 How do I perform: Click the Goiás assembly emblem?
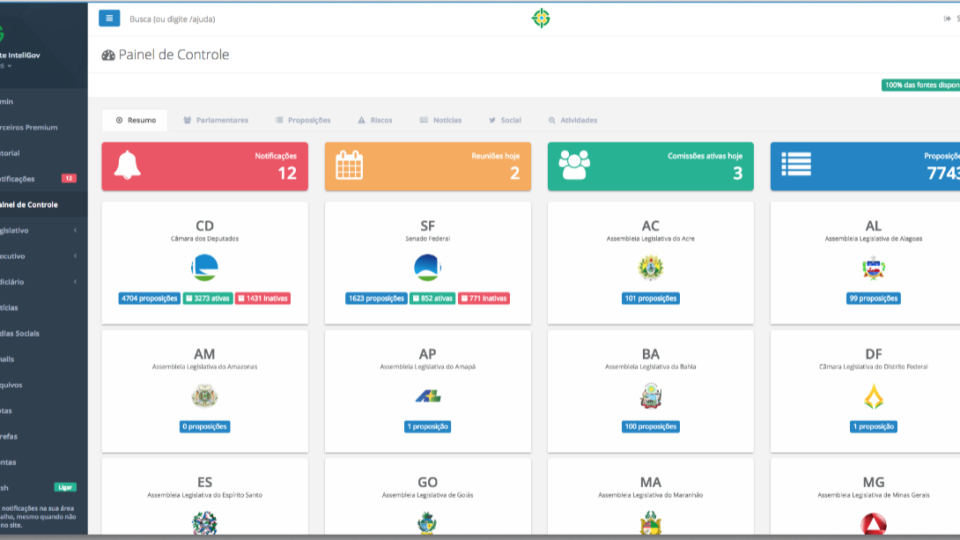click(427, 524)
